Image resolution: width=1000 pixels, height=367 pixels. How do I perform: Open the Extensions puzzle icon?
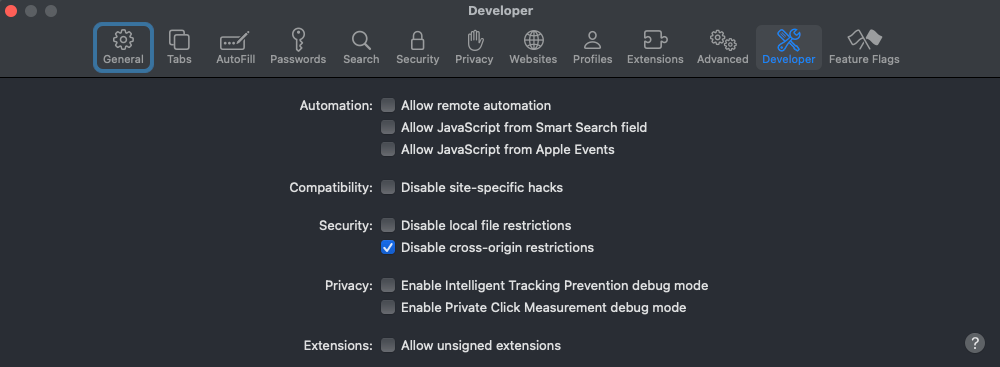(655, 40)
